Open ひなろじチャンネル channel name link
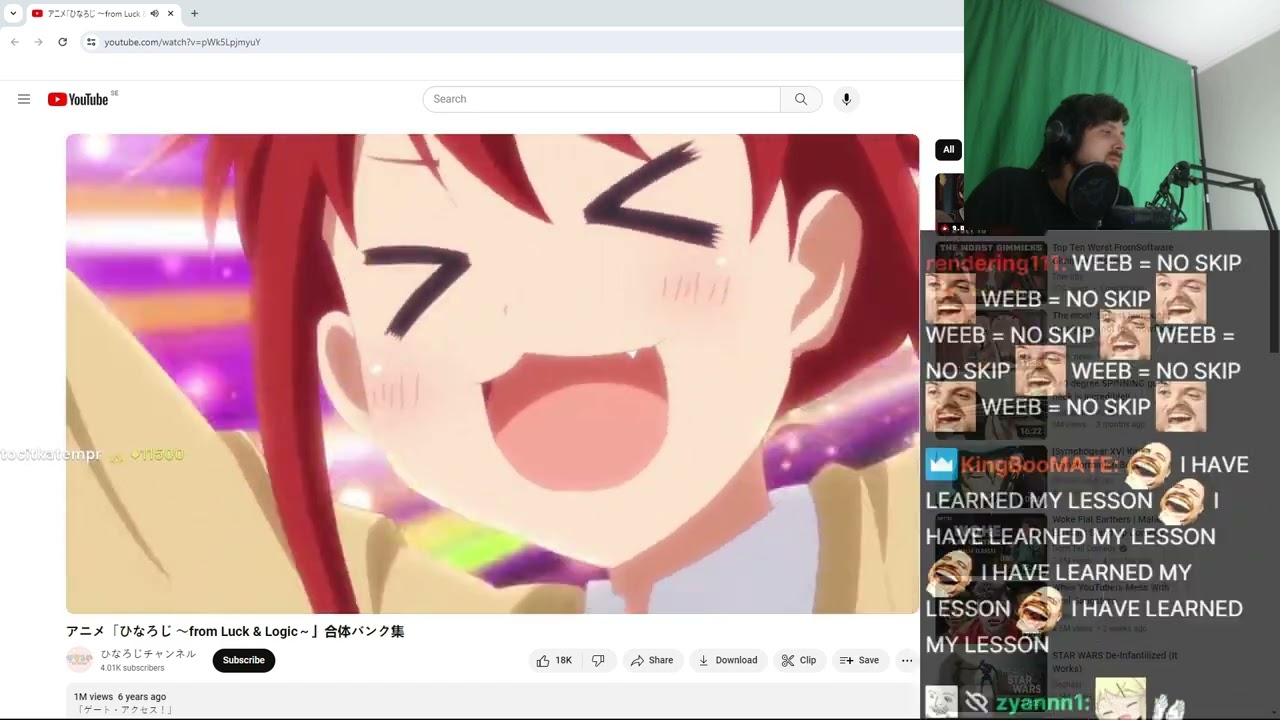Viewport: 1280px width, 720px height. (x=148, y=654)
